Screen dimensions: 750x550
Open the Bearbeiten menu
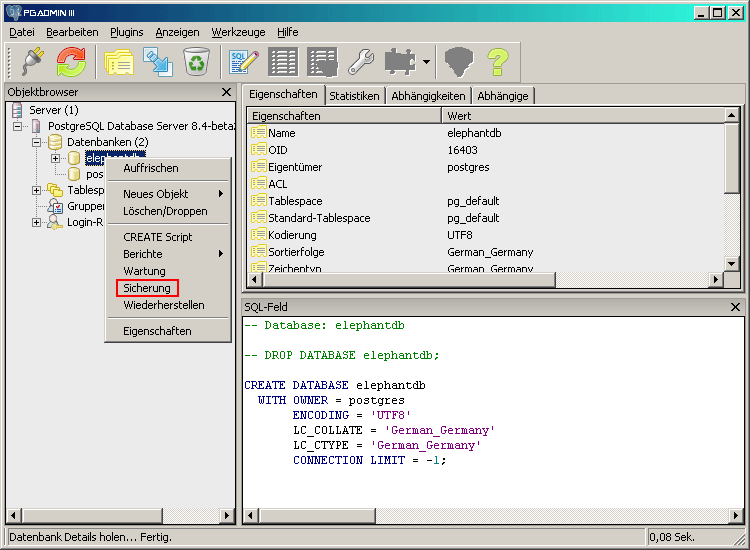[x=72, y=32]
